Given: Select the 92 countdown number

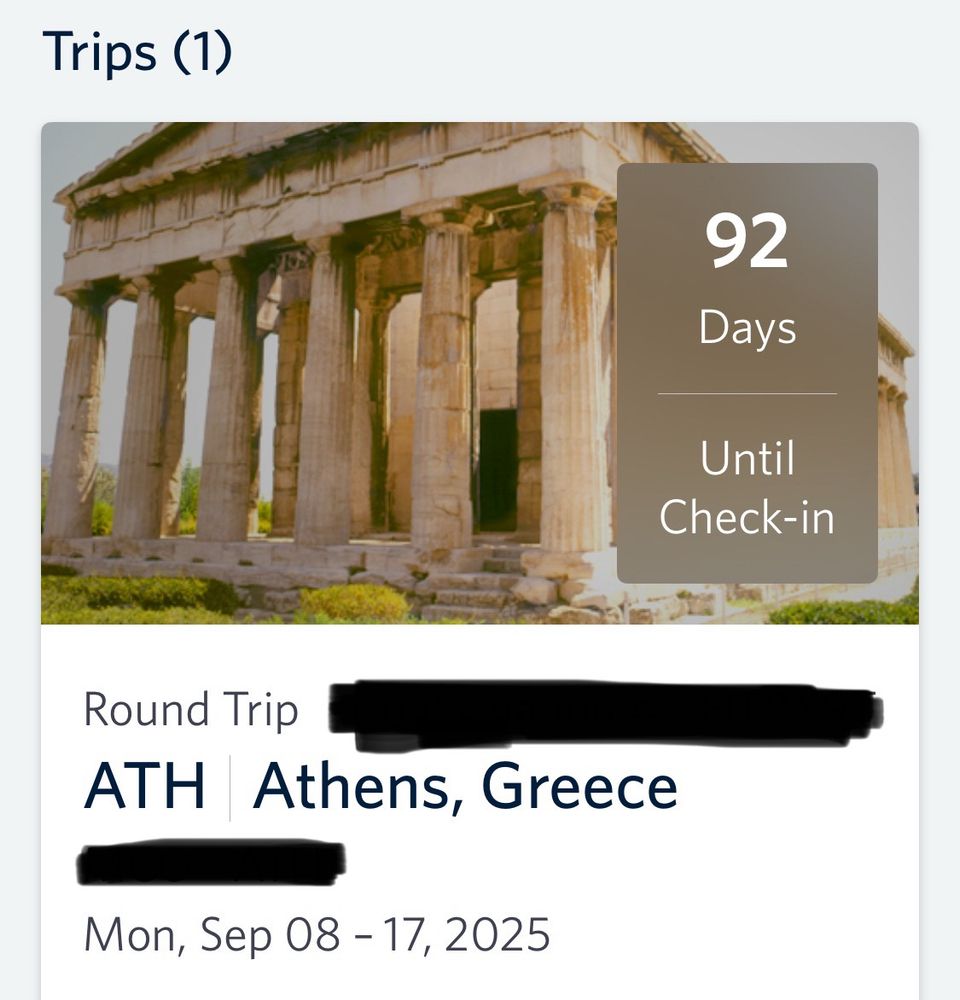Looking at the screenshot, I should (747, 240).
